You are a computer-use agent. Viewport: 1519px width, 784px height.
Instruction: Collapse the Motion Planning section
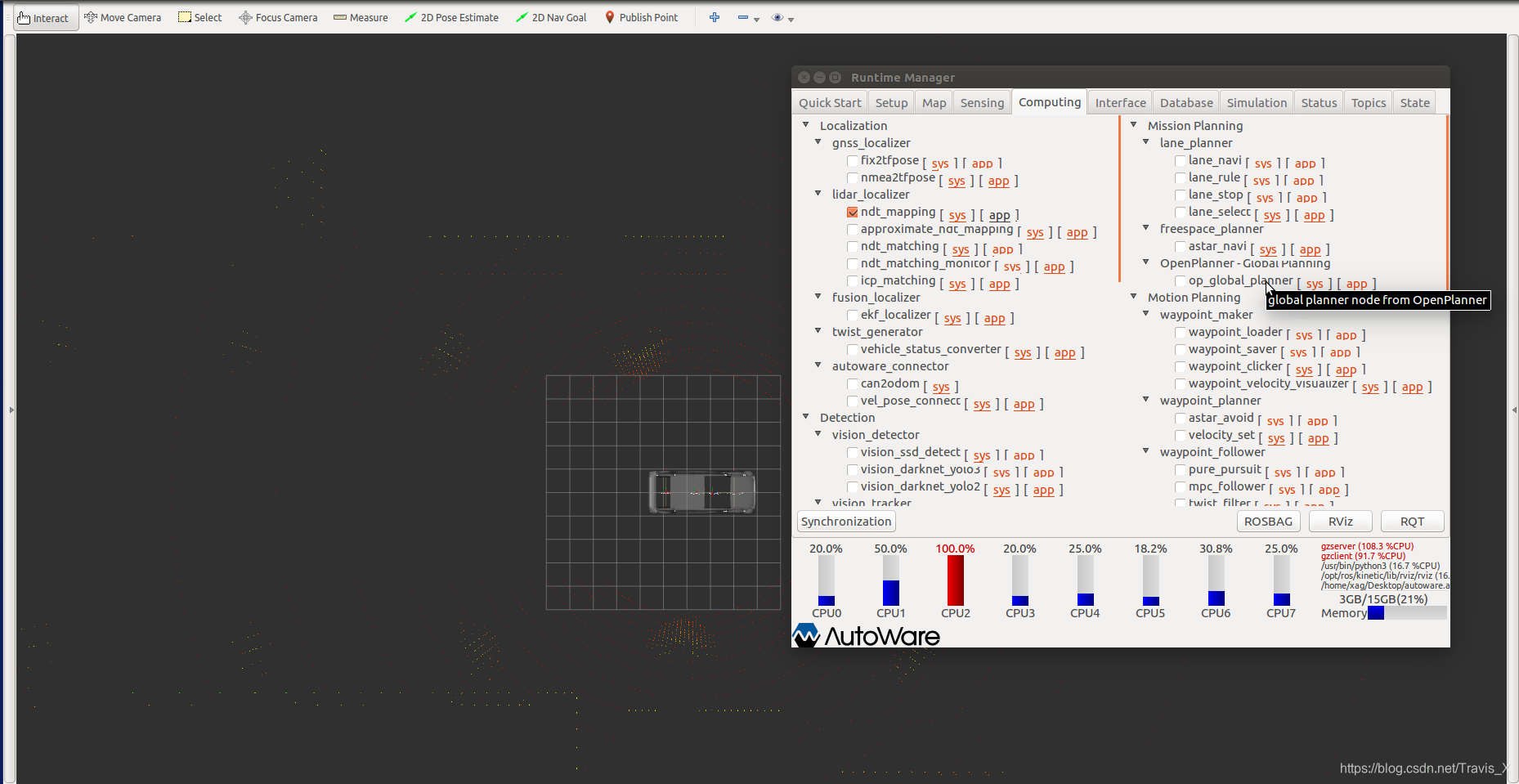point(1133,297)
